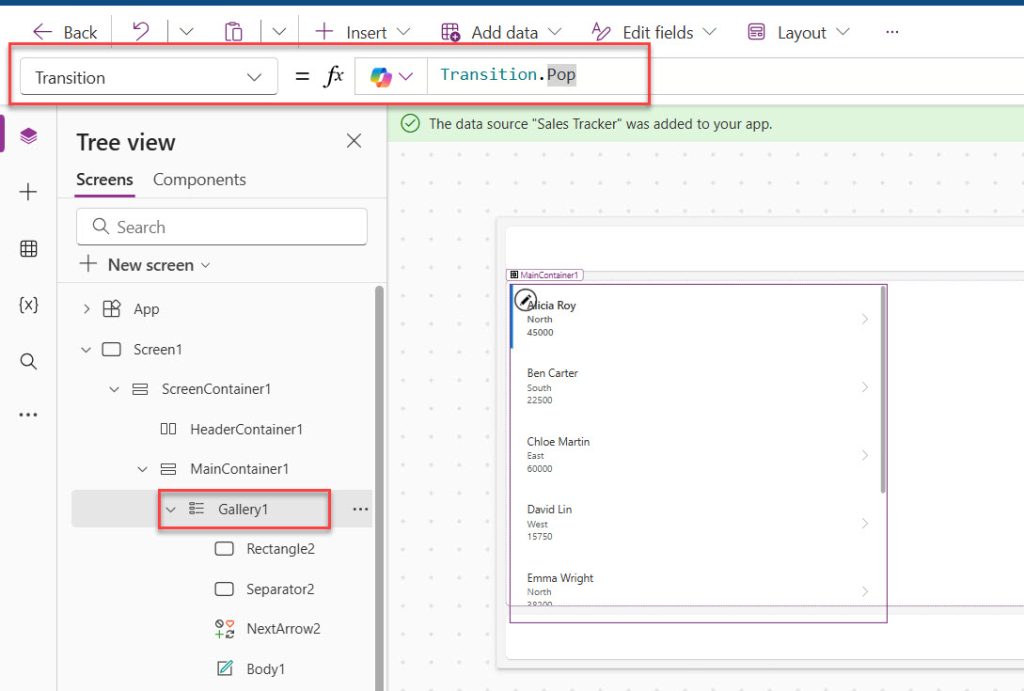Click the Tree view search field

click(x=222, y=227)
